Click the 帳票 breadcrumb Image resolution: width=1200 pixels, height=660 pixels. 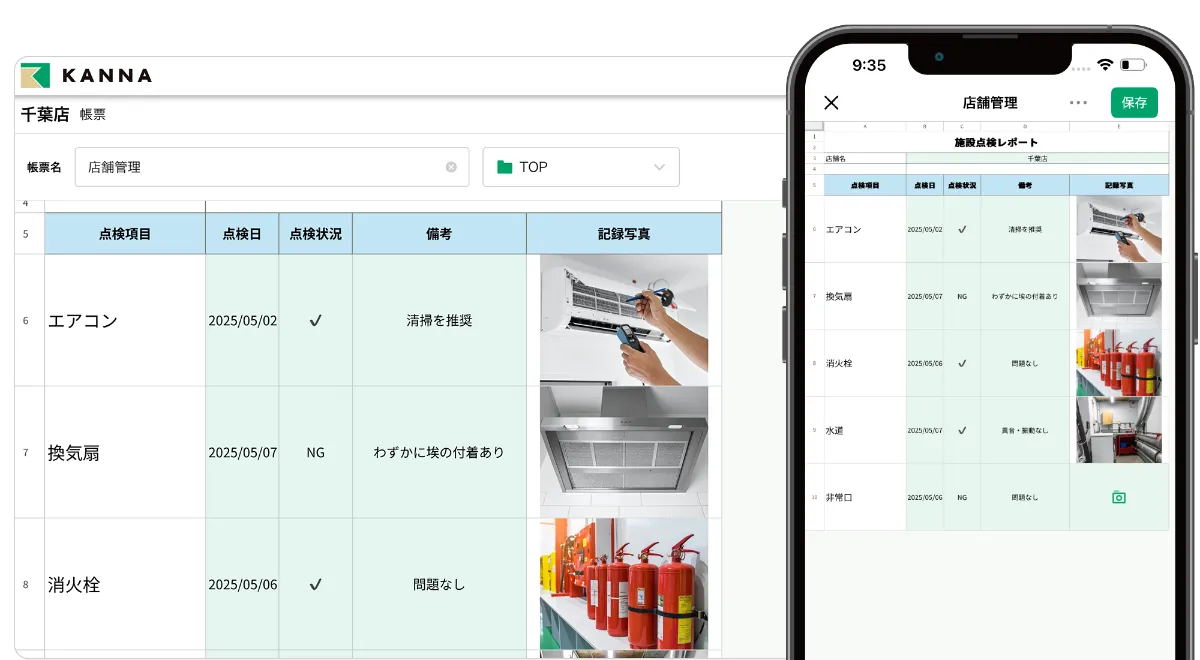click(93, 114)
